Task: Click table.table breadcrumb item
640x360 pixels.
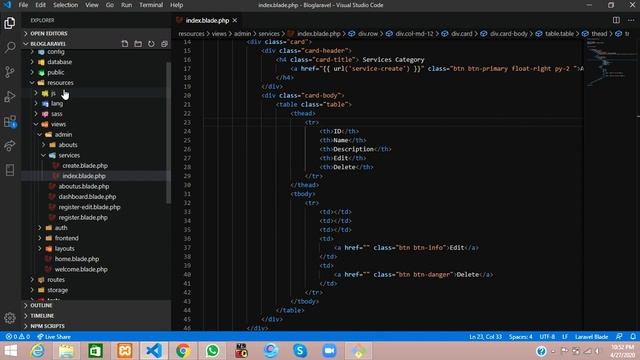Action: coord(559,34)
